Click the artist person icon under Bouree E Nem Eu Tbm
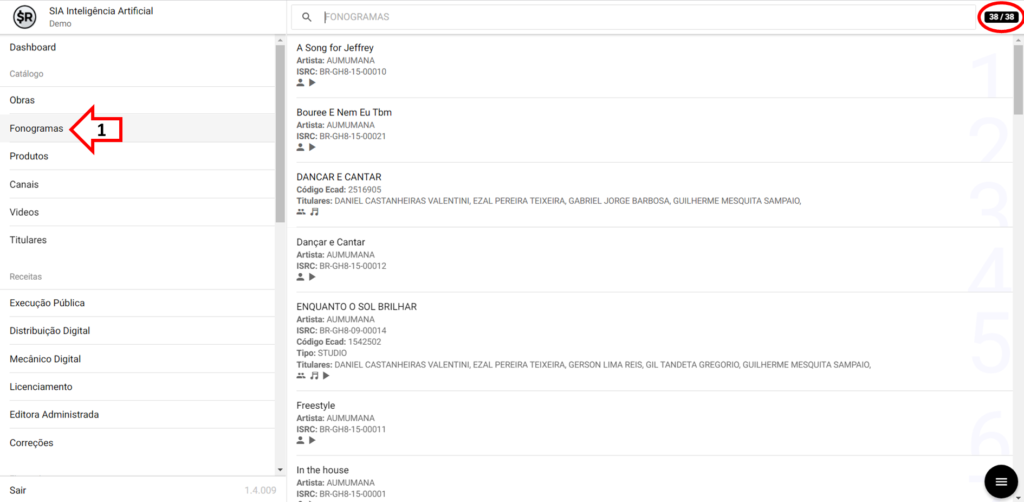Image resolution: width=1024 pixels, height=502 pixels. click(300, 147)
